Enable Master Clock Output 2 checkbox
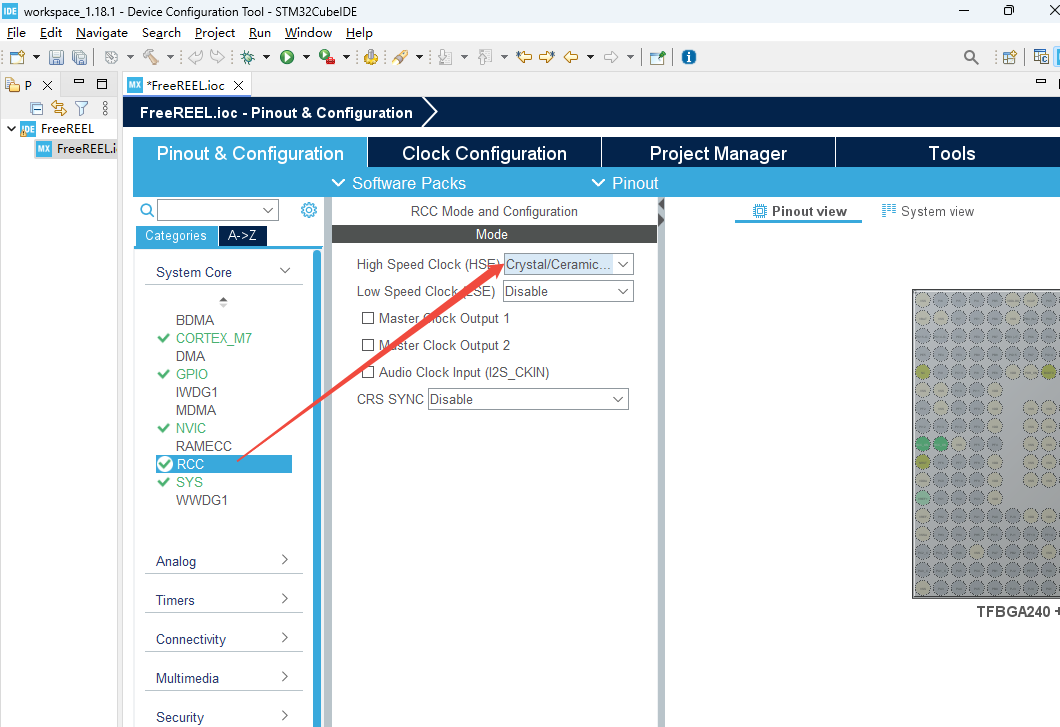 [x=368, y=345]
